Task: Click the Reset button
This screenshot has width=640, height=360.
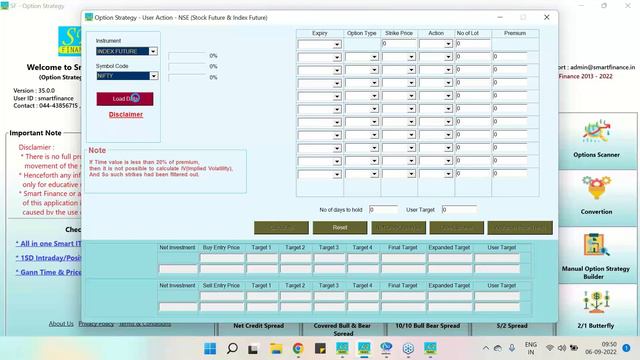Action: click(340, 228)
